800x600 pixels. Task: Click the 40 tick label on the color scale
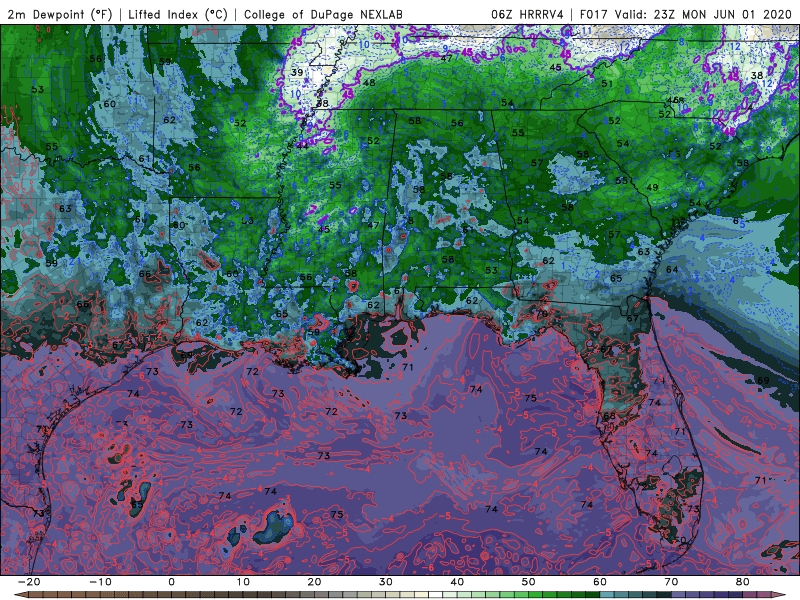457,582
